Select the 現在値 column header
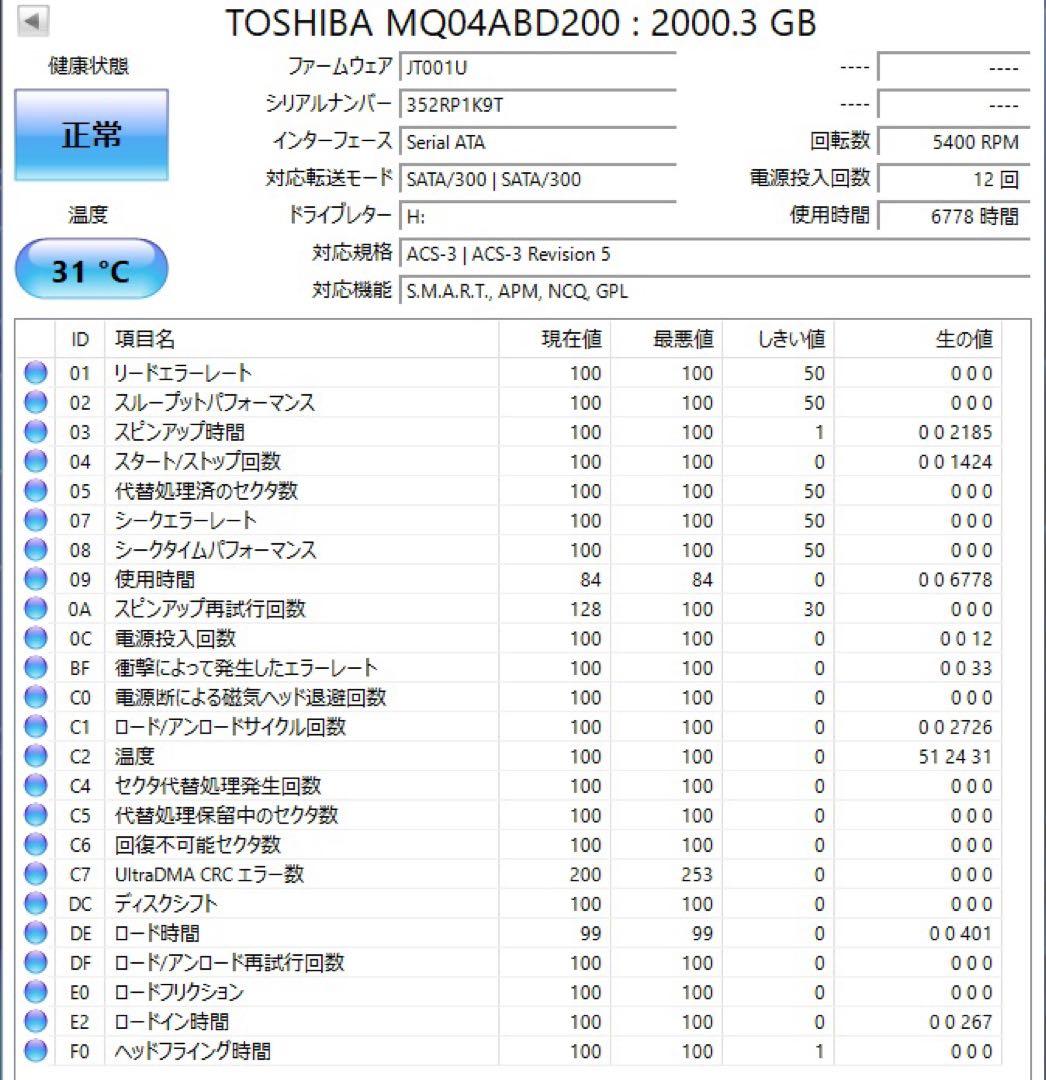 555,339
